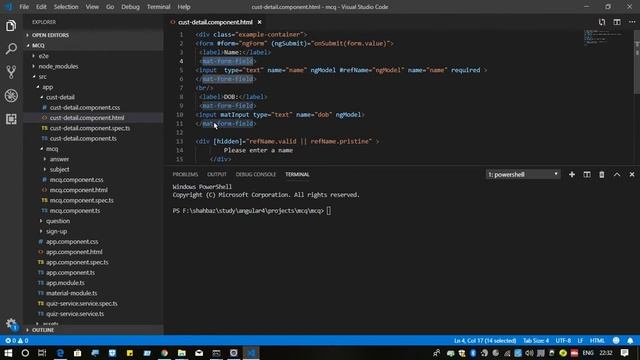Open the Search view in activity bar
This screenshot has width=640, height=360.
pyautogui.click(x=11, y=49)
